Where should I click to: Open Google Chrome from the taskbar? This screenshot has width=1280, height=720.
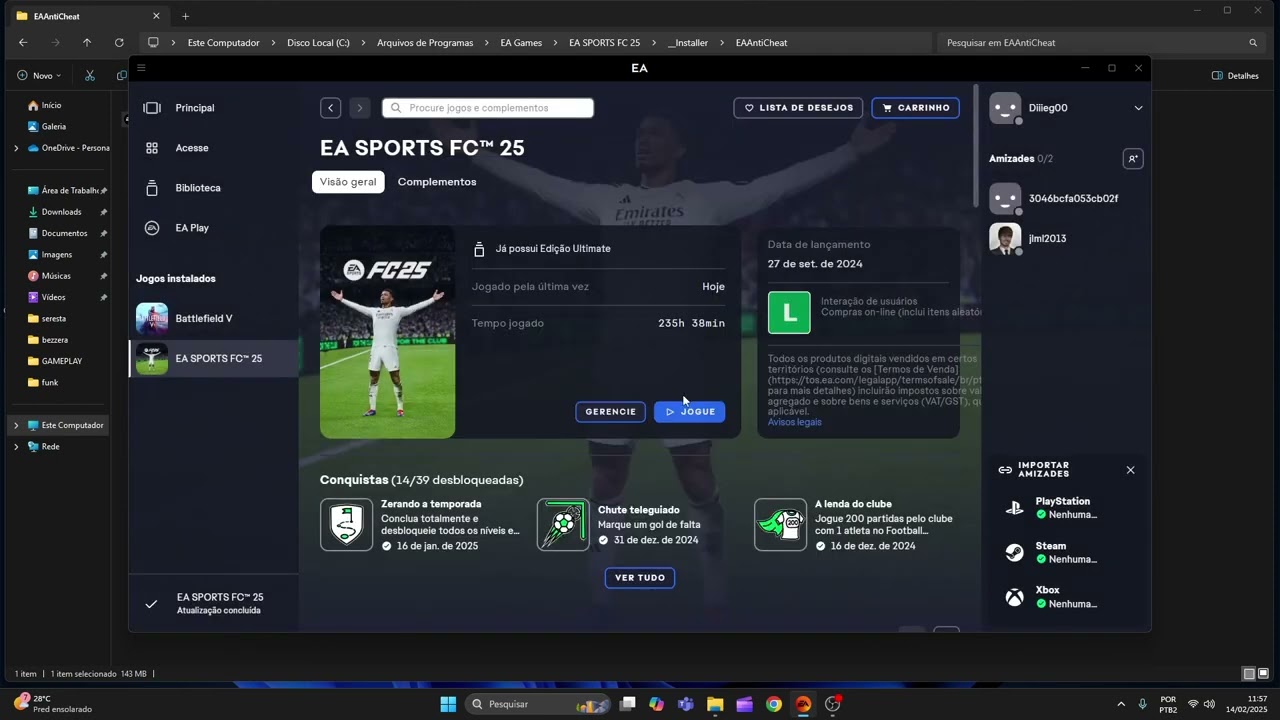point(773,704)
